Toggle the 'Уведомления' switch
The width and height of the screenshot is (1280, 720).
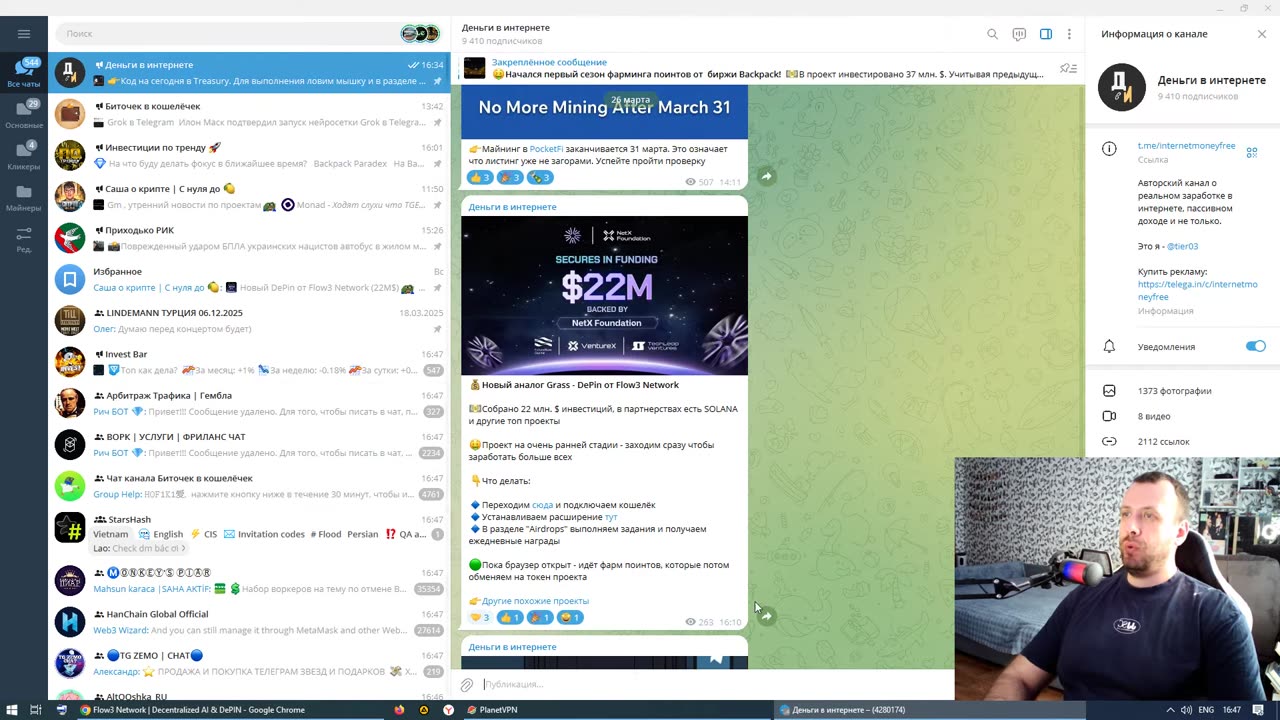[1255, 346]
